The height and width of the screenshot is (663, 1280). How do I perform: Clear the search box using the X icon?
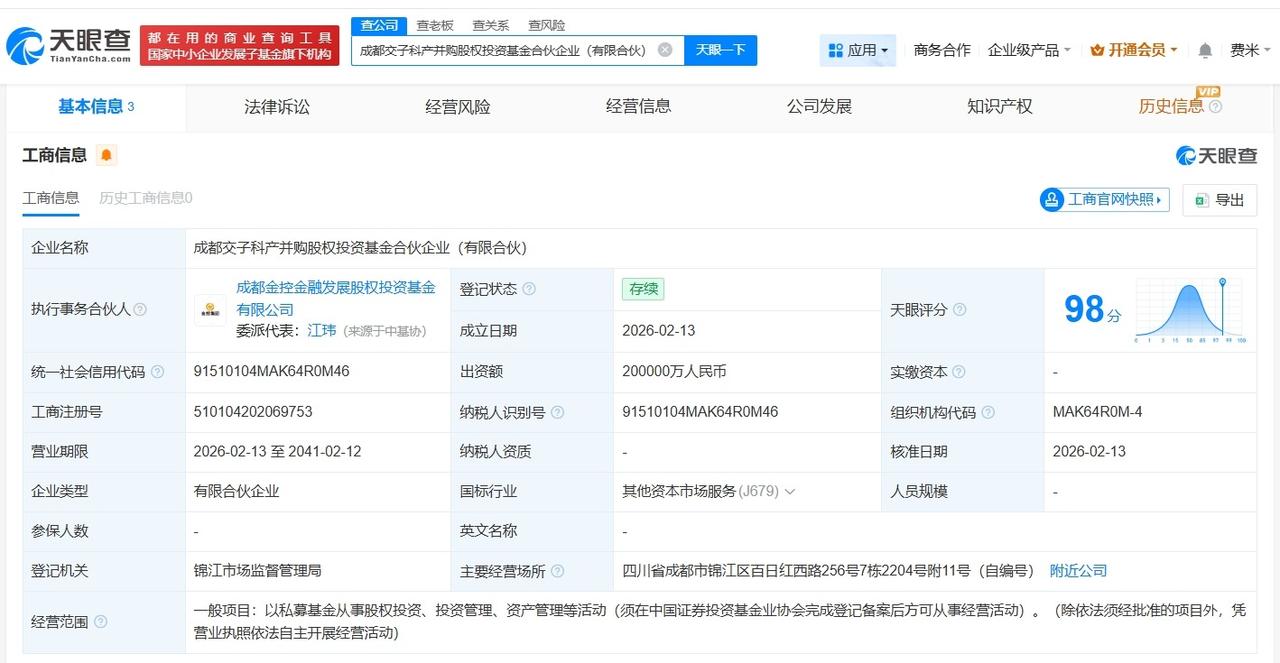point(663,49)
